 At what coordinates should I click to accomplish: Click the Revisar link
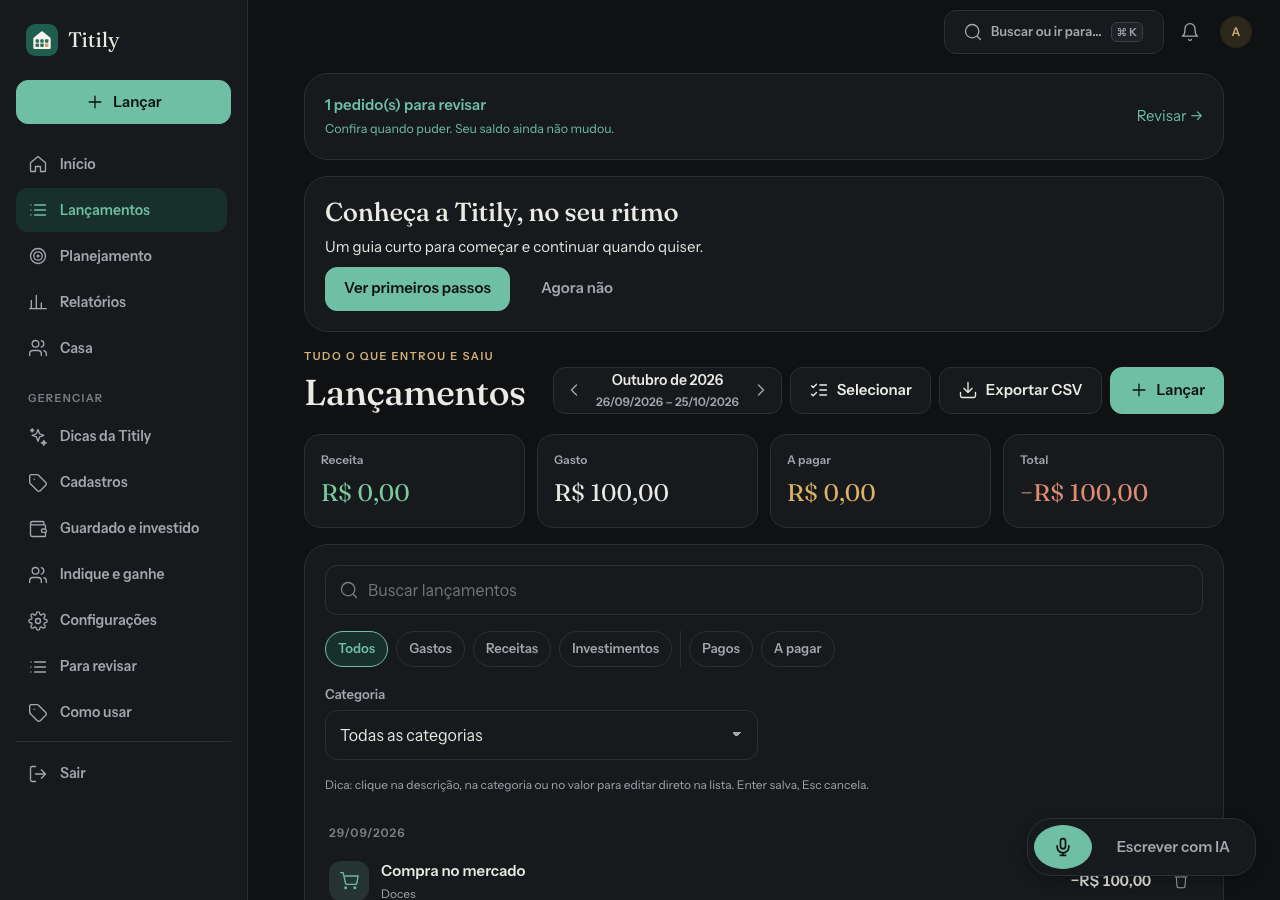pyautogui.click(x=1170, y=116)
